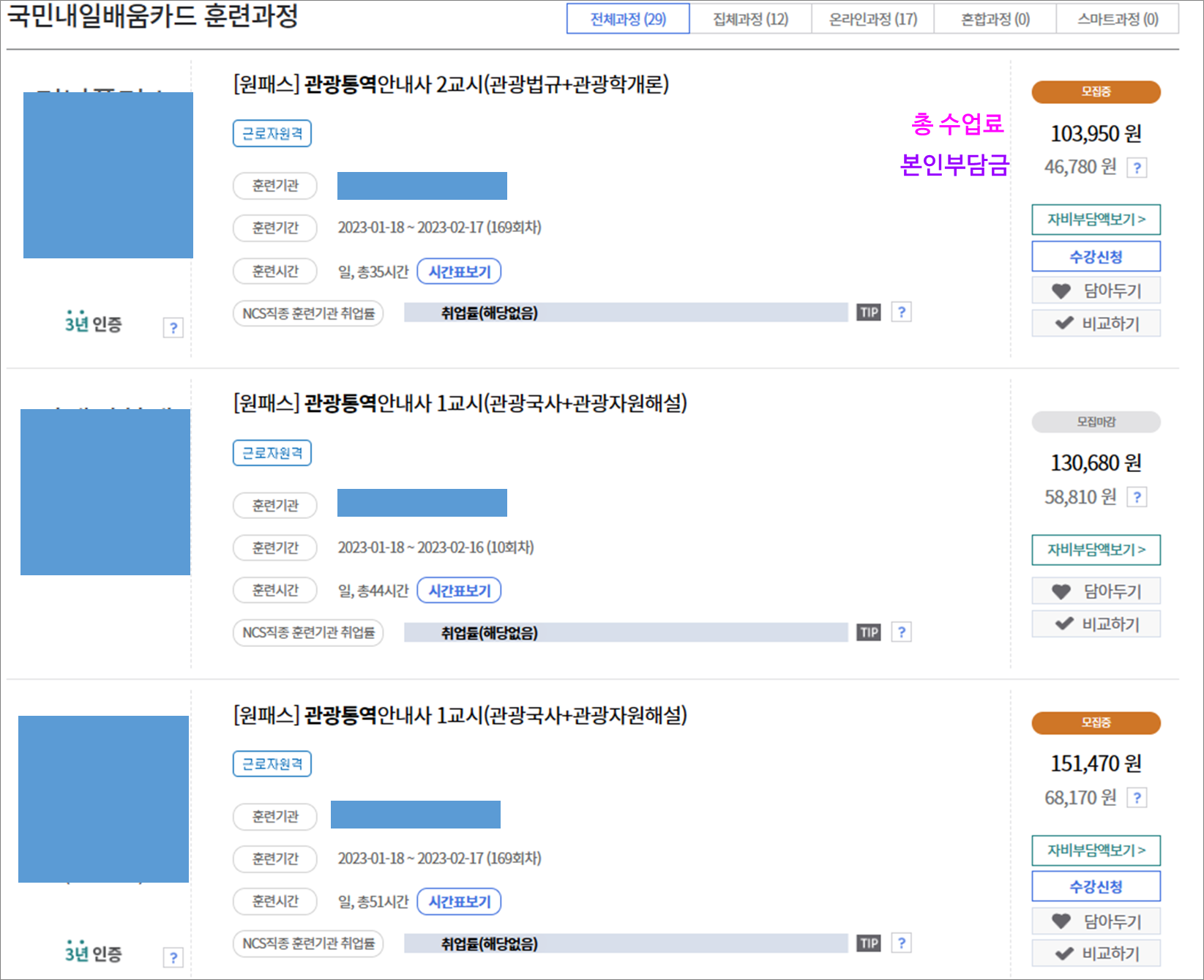This screenshot has height=980, width=1204.
Task: Click the 근로자원격 badge on the first course
Action: [x=272, y=133]
